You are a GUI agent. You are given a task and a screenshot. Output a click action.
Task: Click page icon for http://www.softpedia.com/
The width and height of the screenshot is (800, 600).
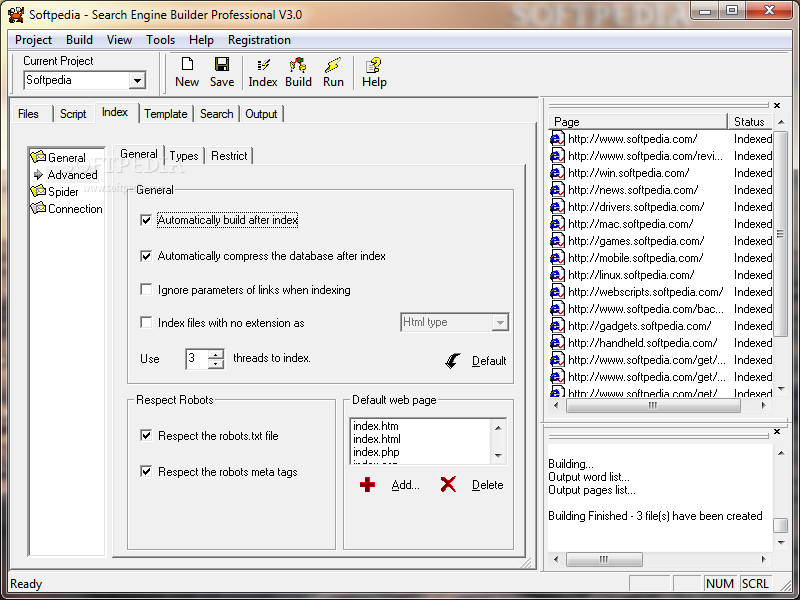click(x=557, y=139)
